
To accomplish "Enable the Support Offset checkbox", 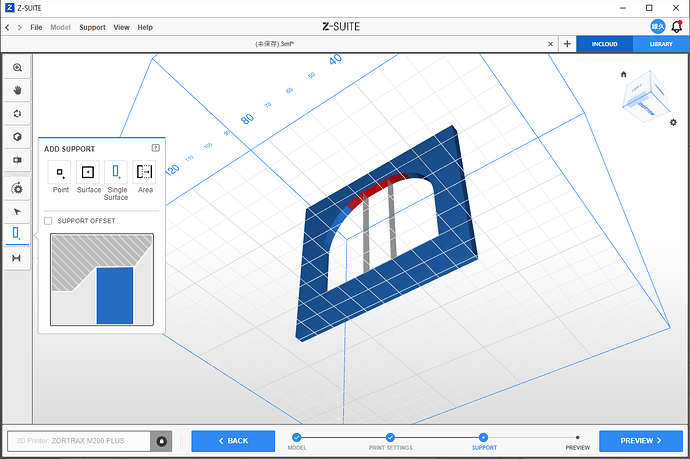I will tap(48, 221).
